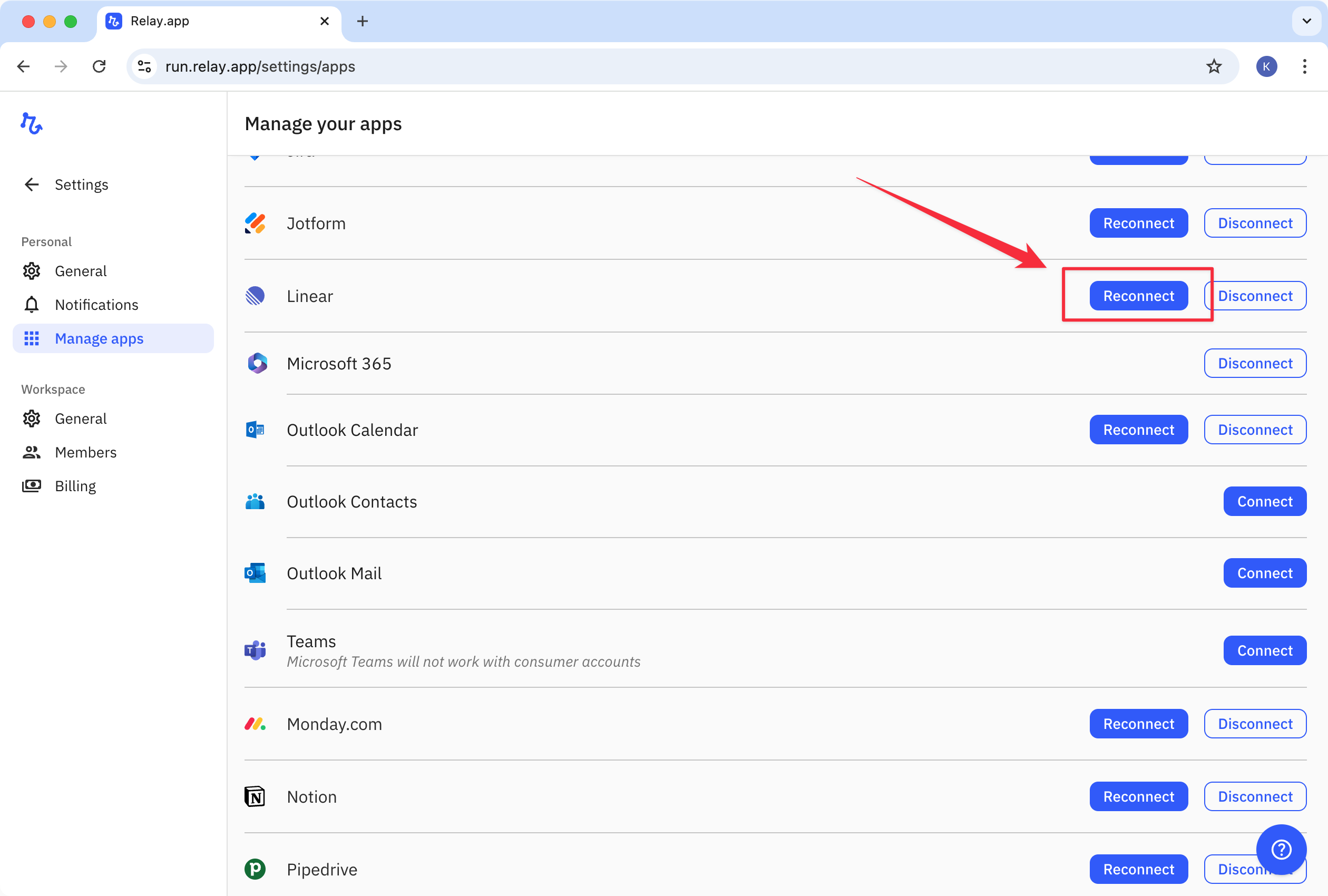The height and width of the screenshot is (896, 1328).
Task: Open the K profile avatar menu
Action: [1266, 66]
